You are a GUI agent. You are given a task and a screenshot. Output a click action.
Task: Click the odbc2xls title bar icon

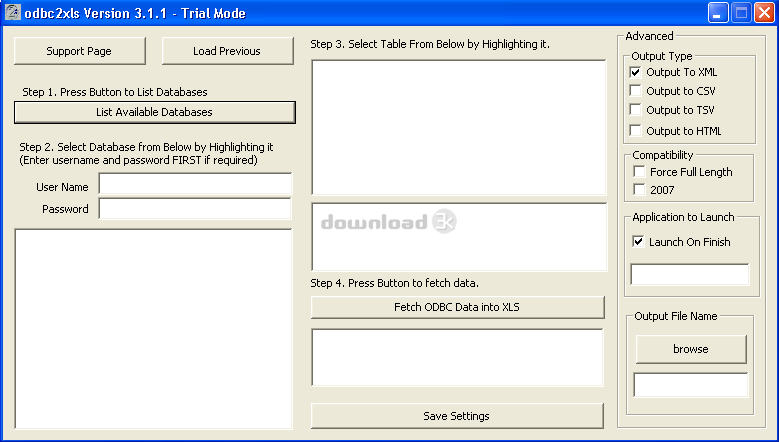(x=12, y=12)
